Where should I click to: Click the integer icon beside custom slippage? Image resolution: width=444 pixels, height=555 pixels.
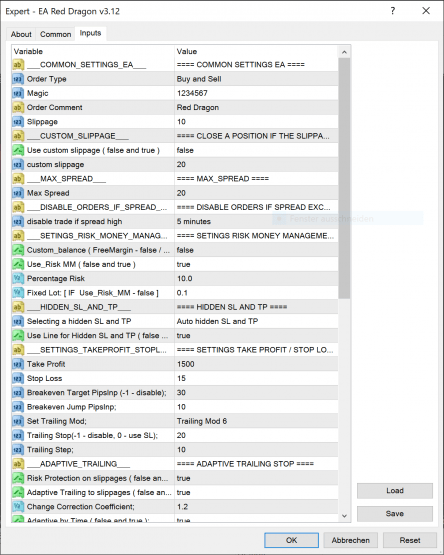pyautogui.click(x=18, y=165)
